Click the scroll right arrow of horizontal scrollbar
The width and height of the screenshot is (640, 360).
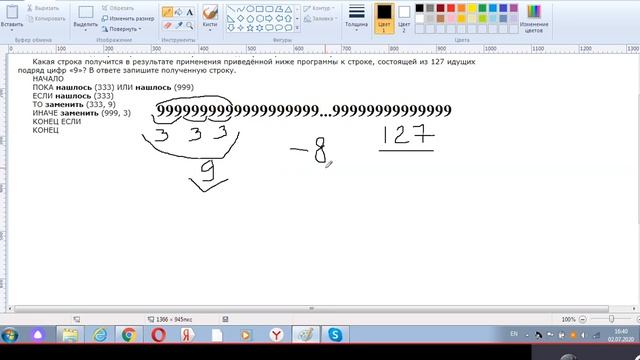coord(634,309)
